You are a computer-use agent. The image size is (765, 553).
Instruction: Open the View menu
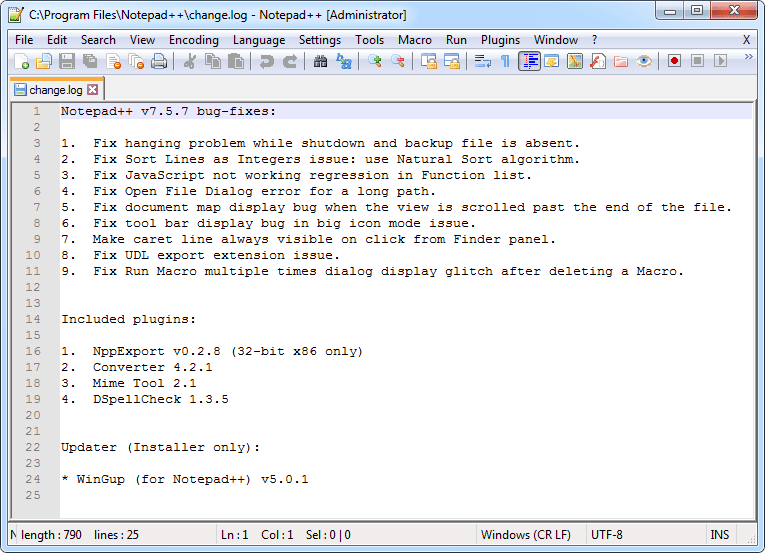[x=142, y=40]
